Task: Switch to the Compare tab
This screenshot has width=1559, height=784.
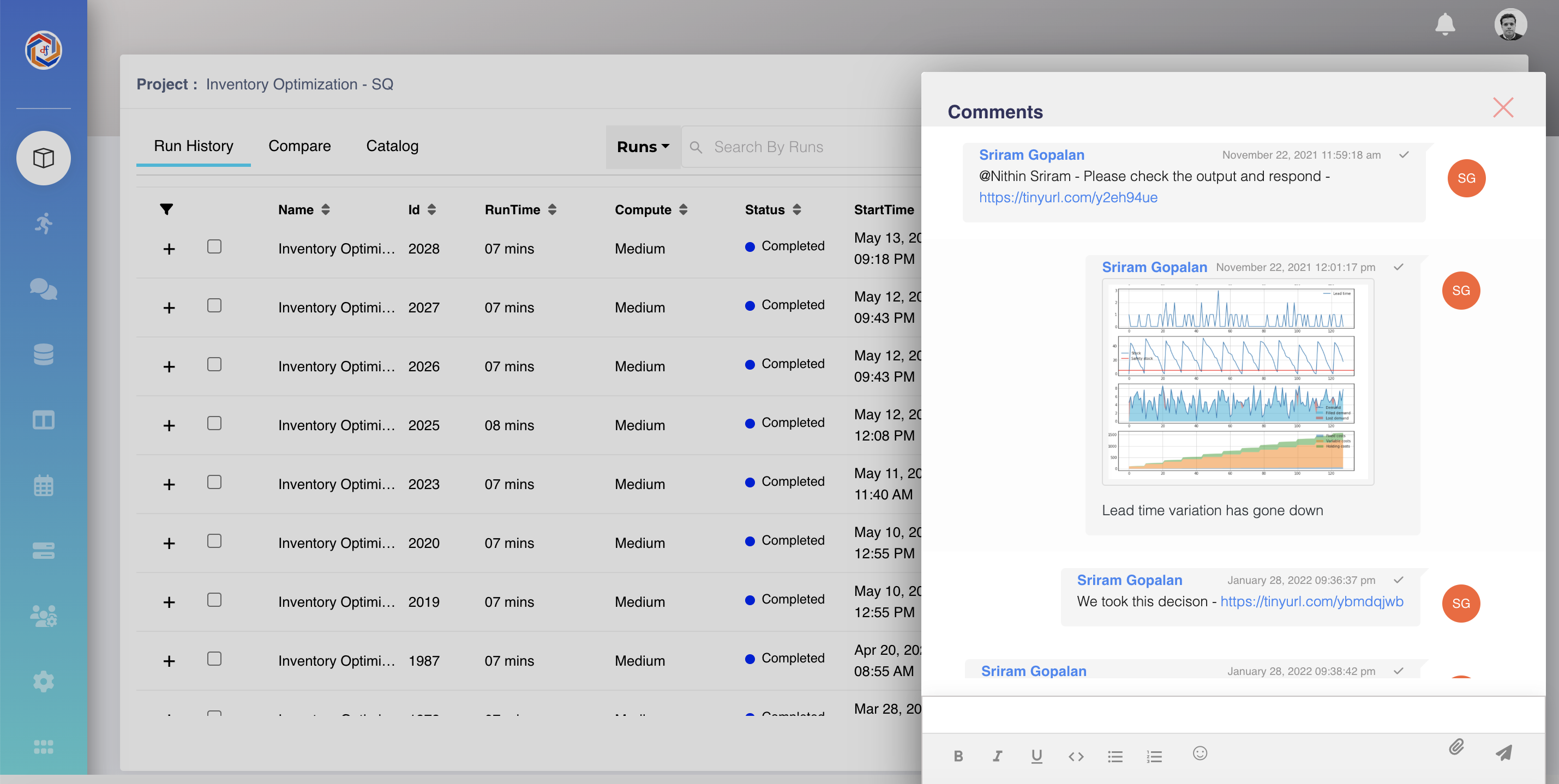Action: tap(299, 146)
